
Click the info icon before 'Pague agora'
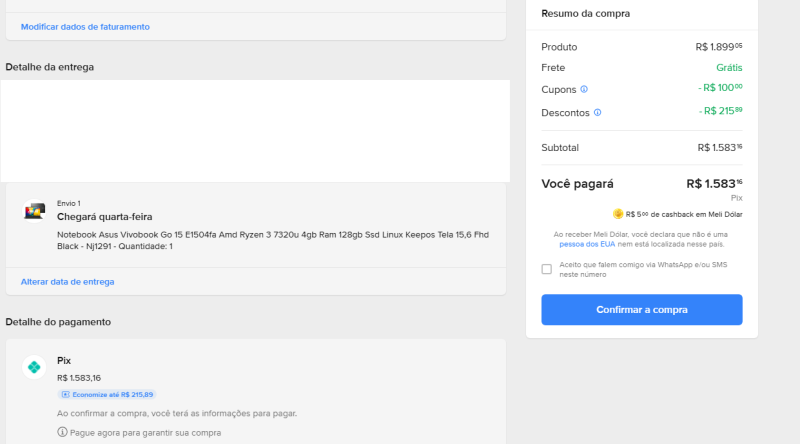click(62, 432)
